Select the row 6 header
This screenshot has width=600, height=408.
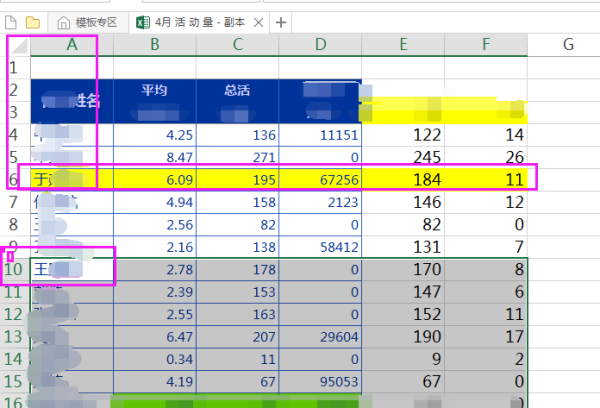(x=14, y=180)
